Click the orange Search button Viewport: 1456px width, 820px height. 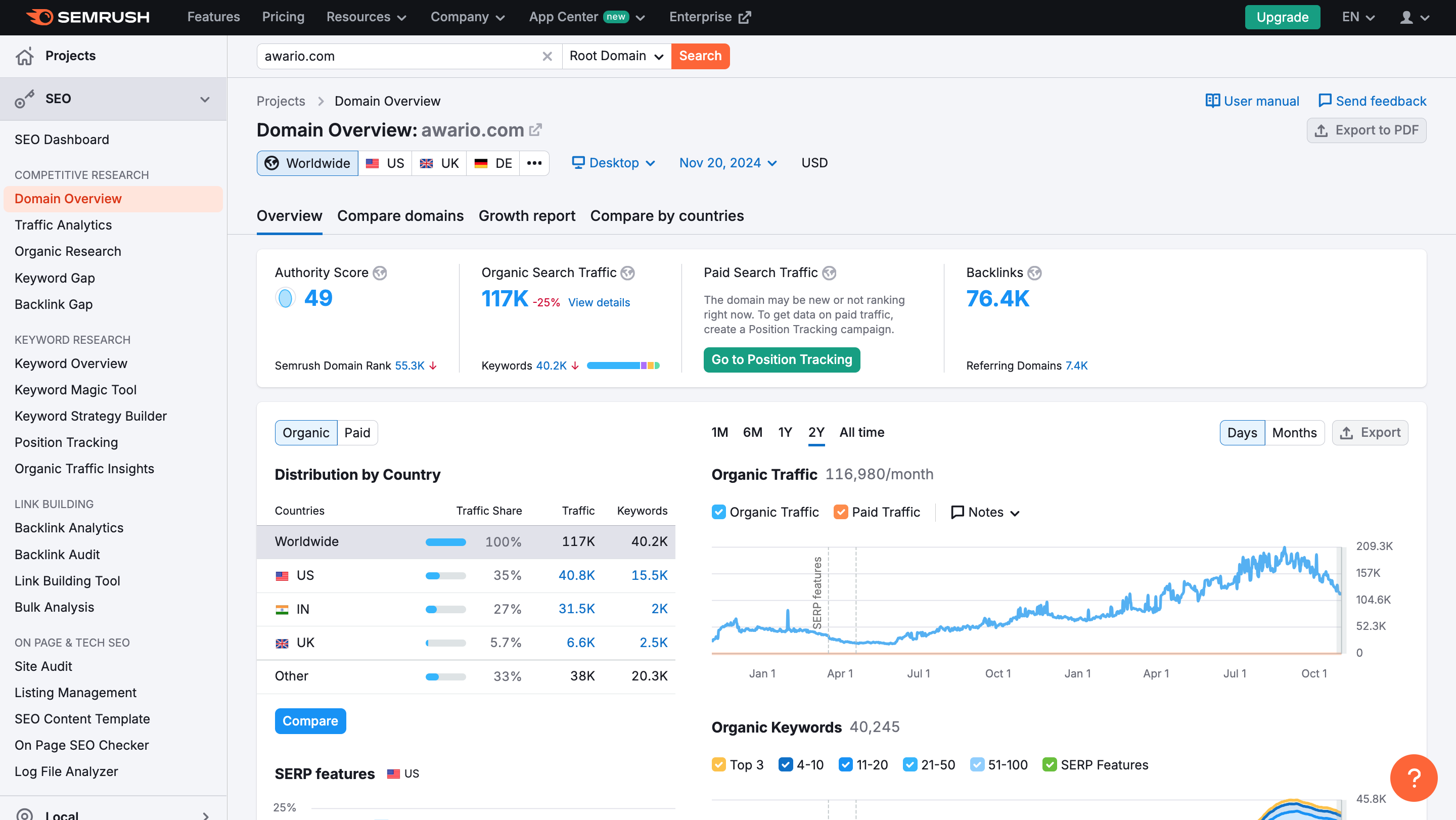(700, 56)
